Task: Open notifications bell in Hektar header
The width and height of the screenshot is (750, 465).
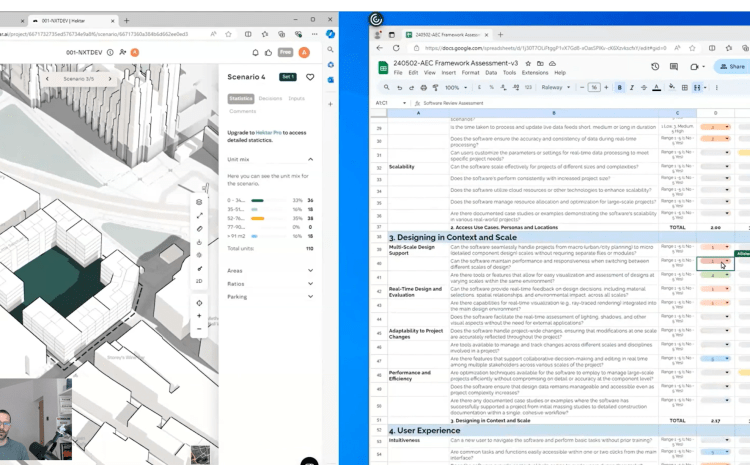Action: [x=256, y=53]
